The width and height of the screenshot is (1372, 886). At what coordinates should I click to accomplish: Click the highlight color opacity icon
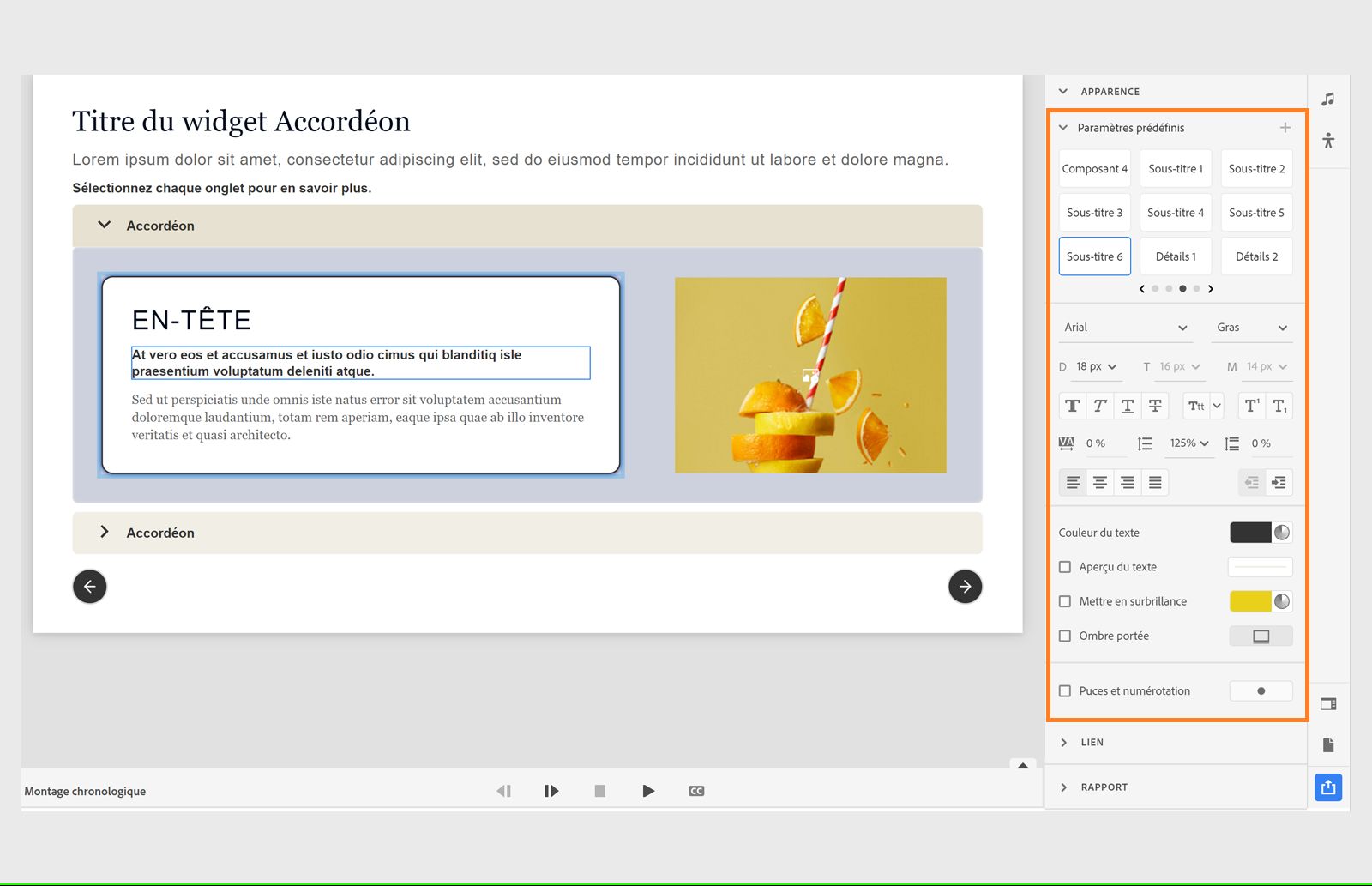pyautogui.click(x=1282, y=601)
